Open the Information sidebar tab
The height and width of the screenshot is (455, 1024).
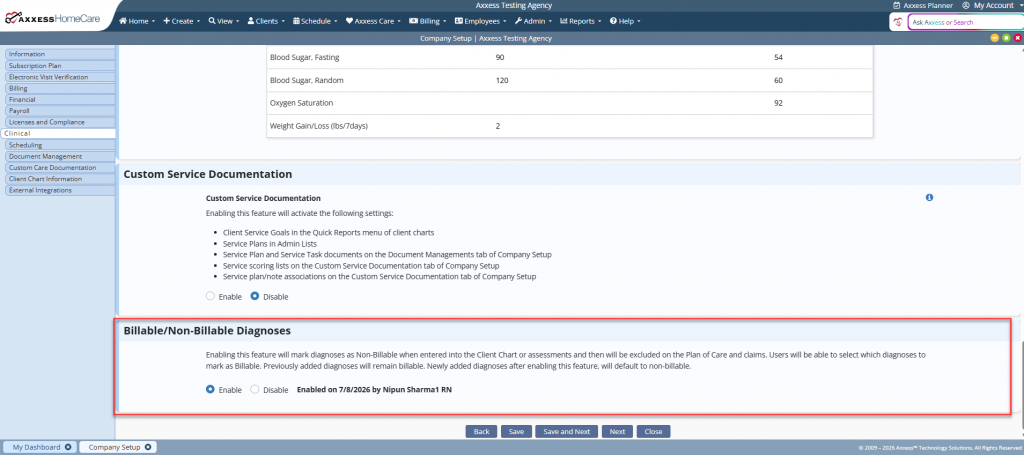point(60,54)
